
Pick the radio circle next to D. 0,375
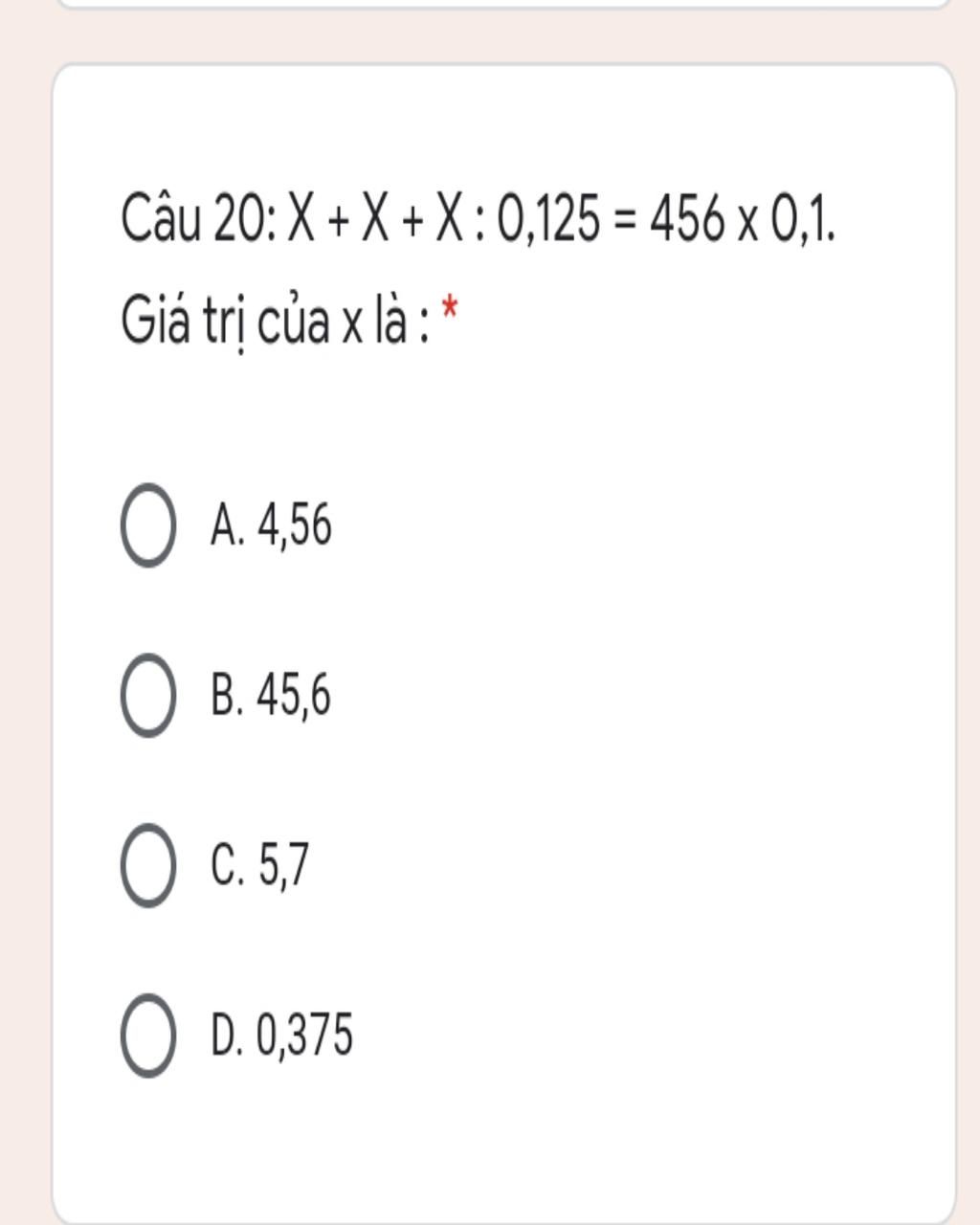(148, 1035)
